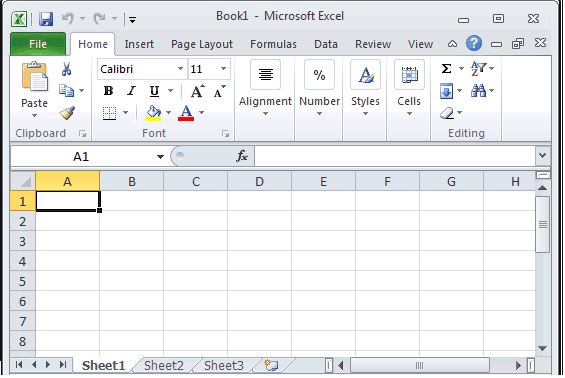Image resolution: width=565 pixels, height=378 pixels.
Task: Switch to the Page Layout tab
Action: 202,44
